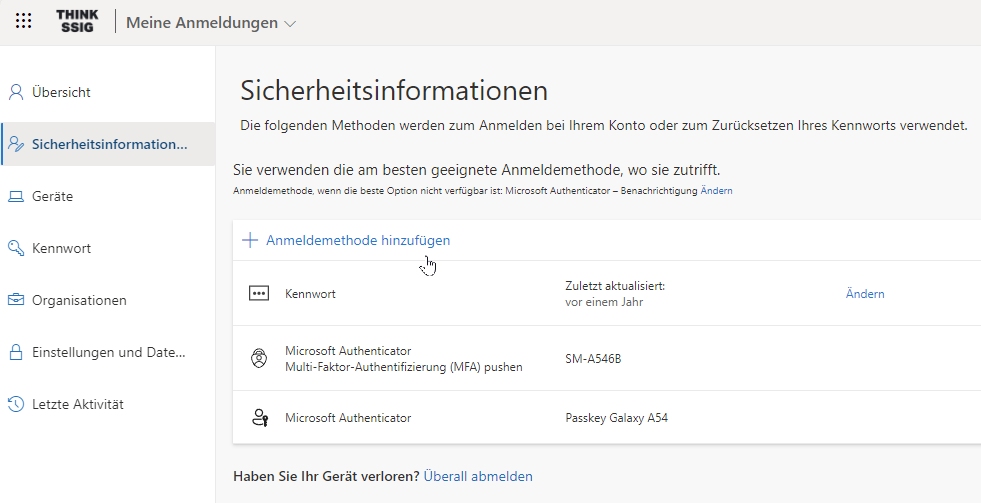Open the app launcher grid icon

coord(23,21)
